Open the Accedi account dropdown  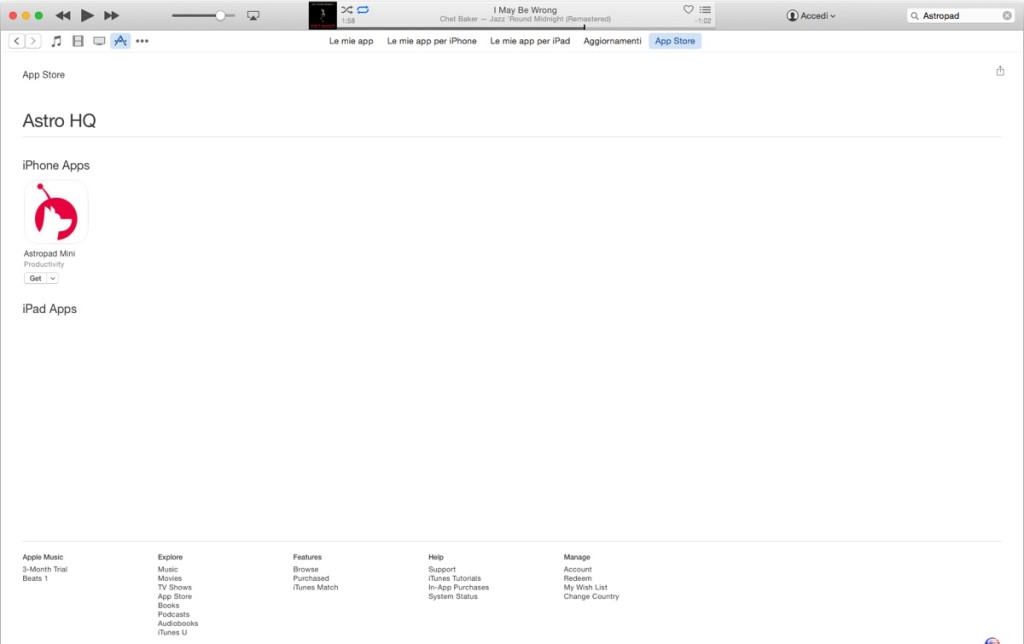click(810, 16)
